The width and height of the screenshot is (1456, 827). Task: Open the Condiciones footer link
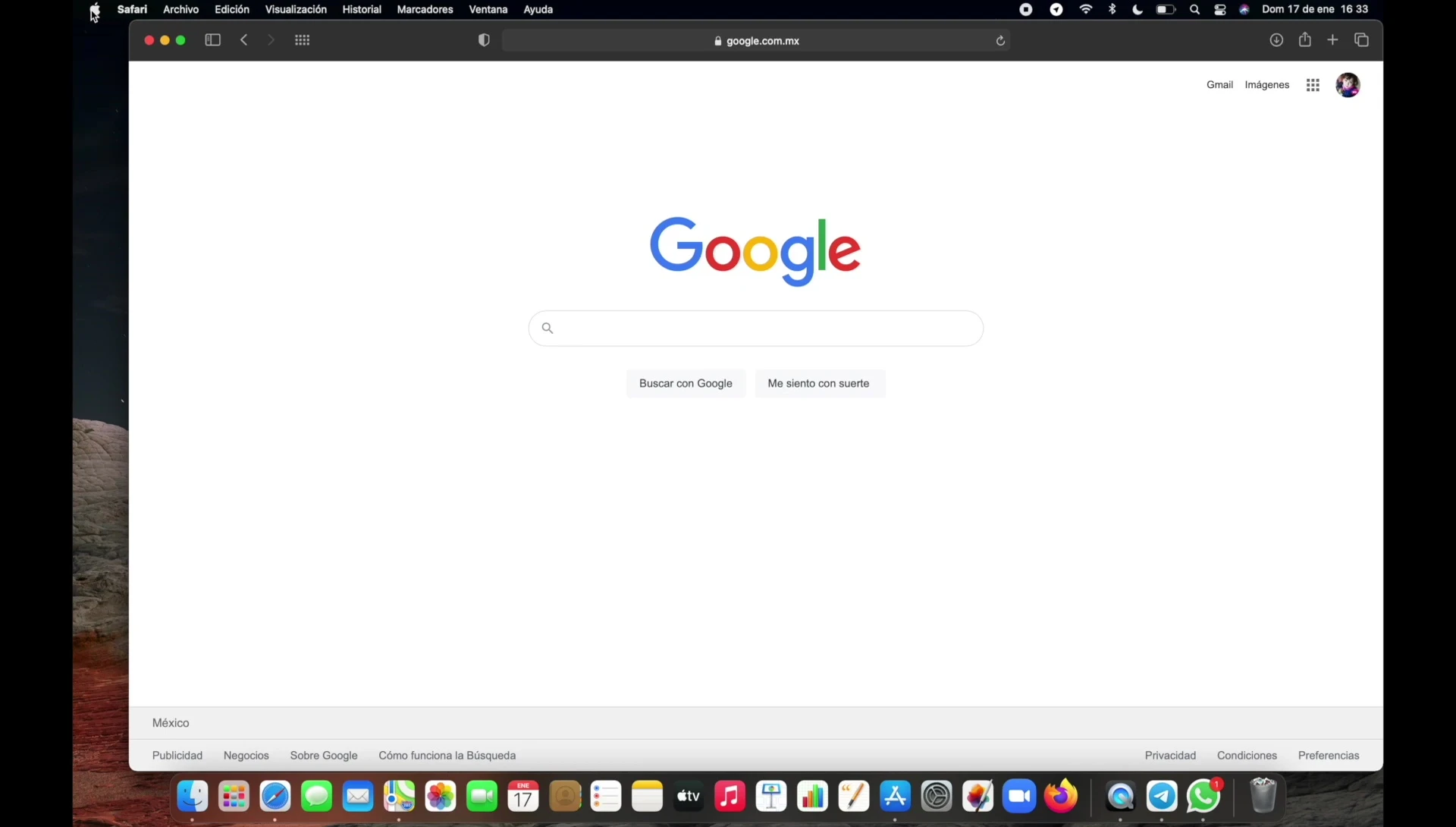[x=1247, y=756]
